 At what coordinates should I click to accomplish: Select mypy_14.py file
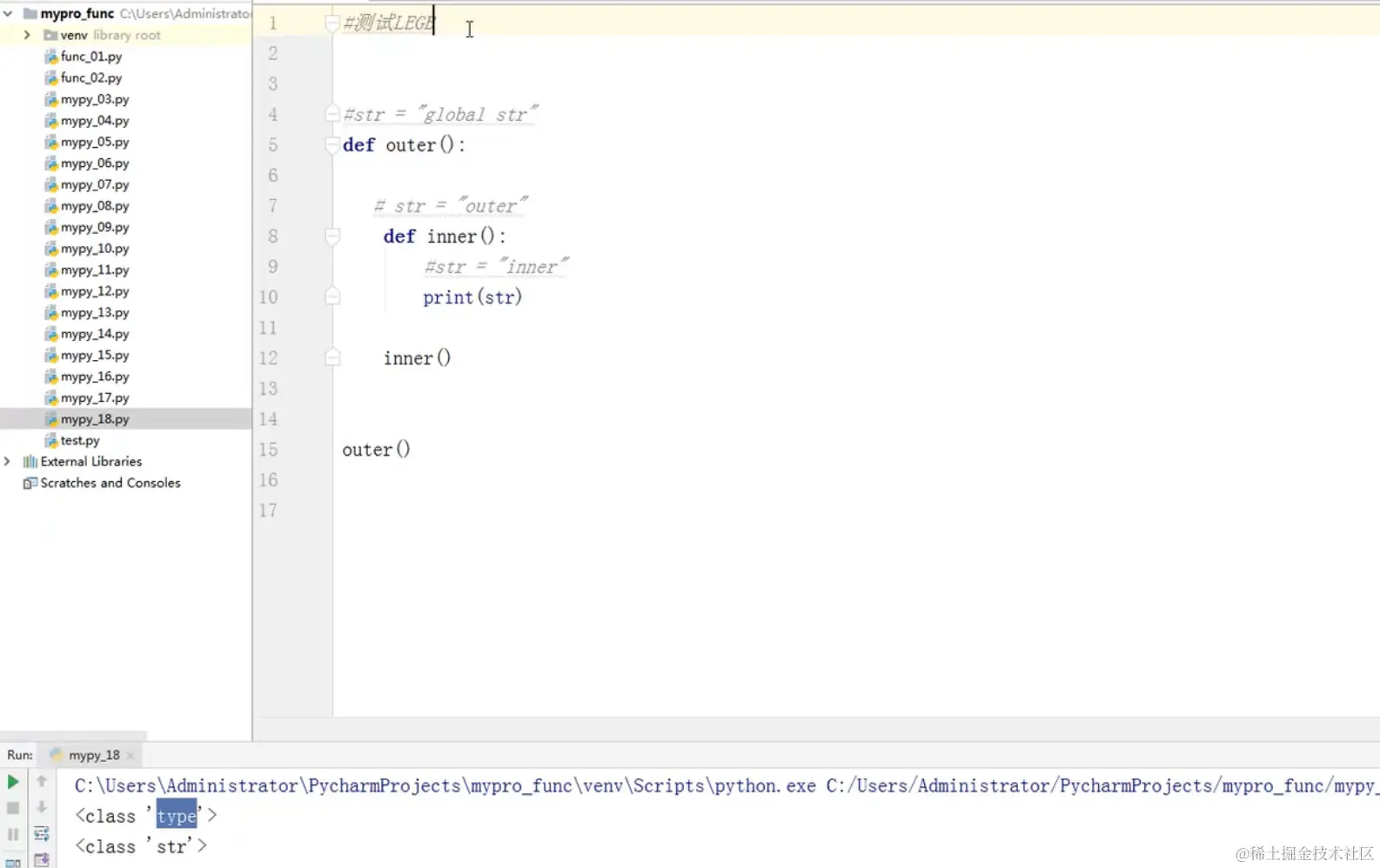94,334
